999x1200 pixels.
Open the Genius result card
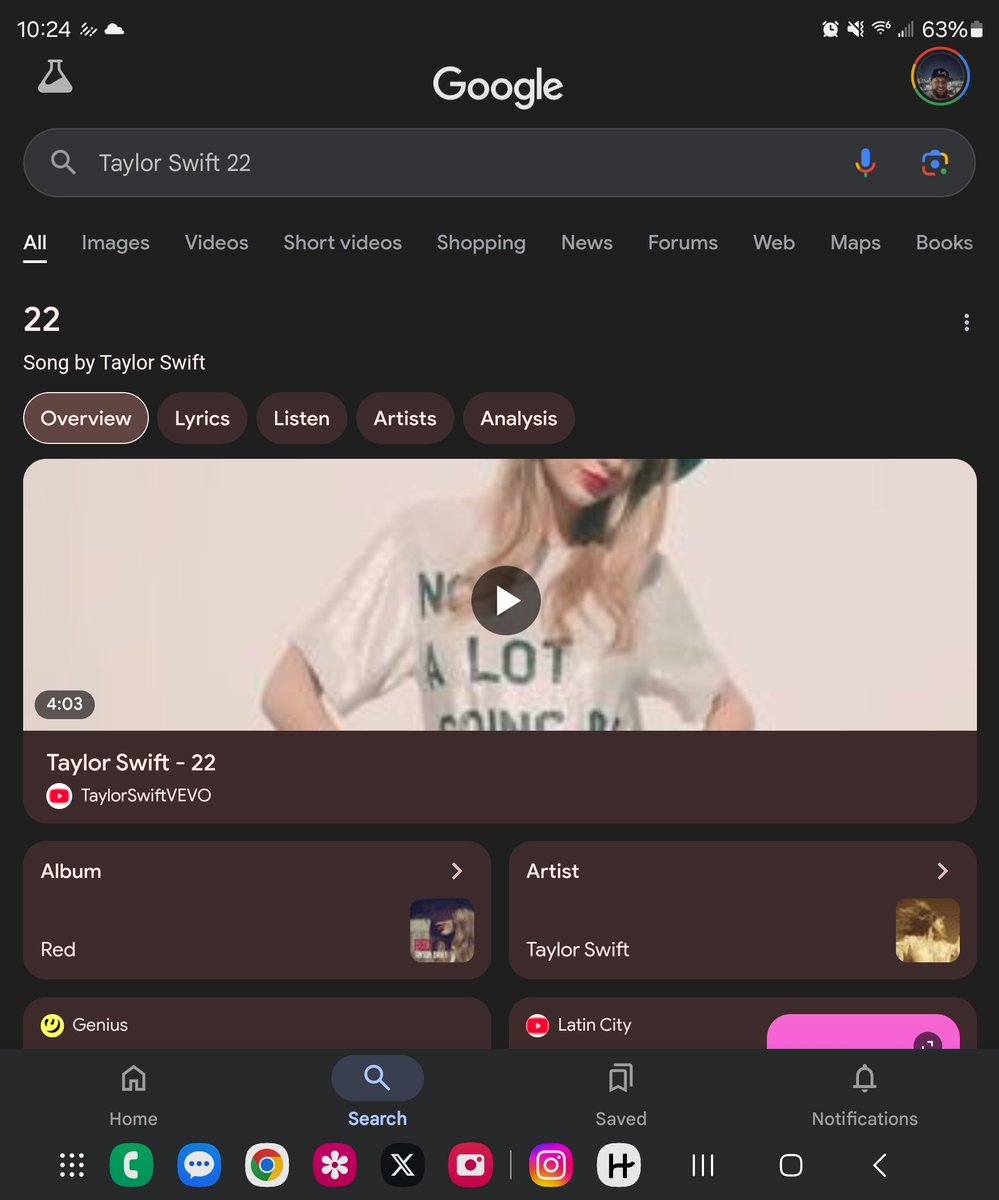tap(257, 1023)
